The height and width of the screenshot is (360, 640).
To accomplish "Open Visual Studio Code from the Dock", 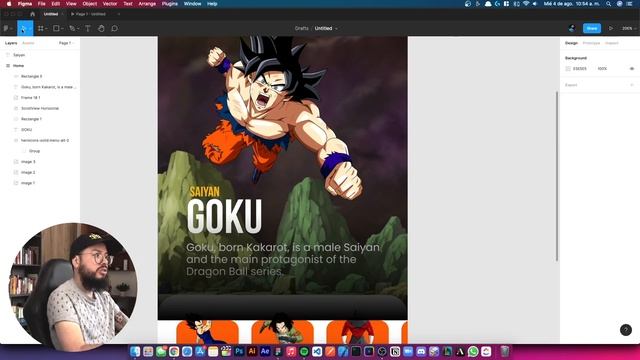I will [317, 351].
